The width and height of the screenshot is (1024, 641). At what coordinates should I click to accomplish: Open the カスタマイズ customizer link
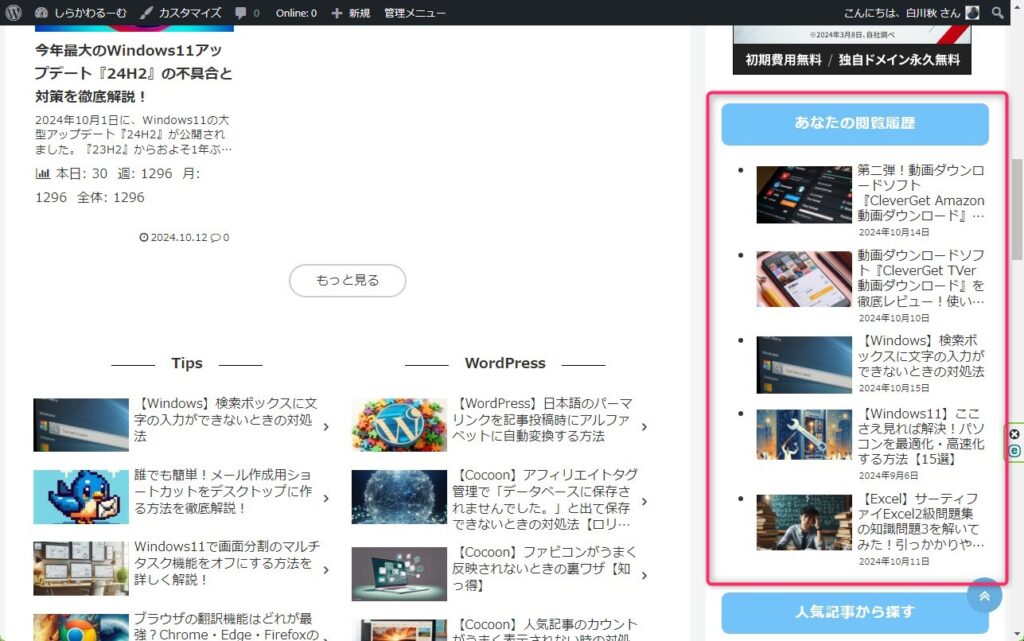[x=180, y=13]
